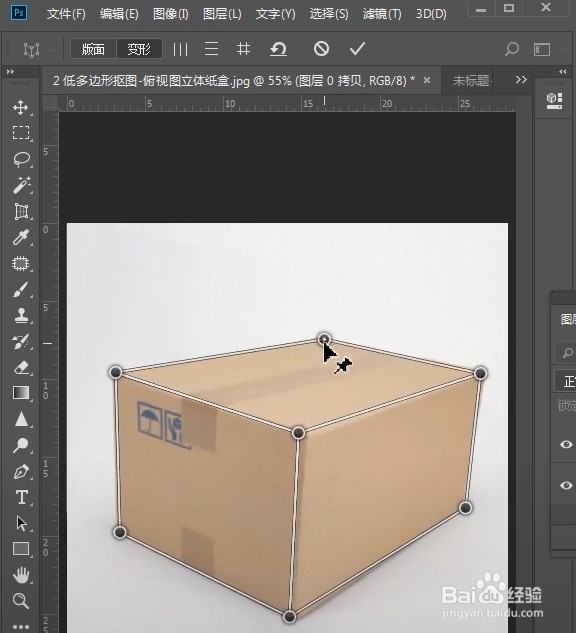Remove the perspective warp with reset arrow
This screenshot has width=576, height=633.
tap(278, 49)
